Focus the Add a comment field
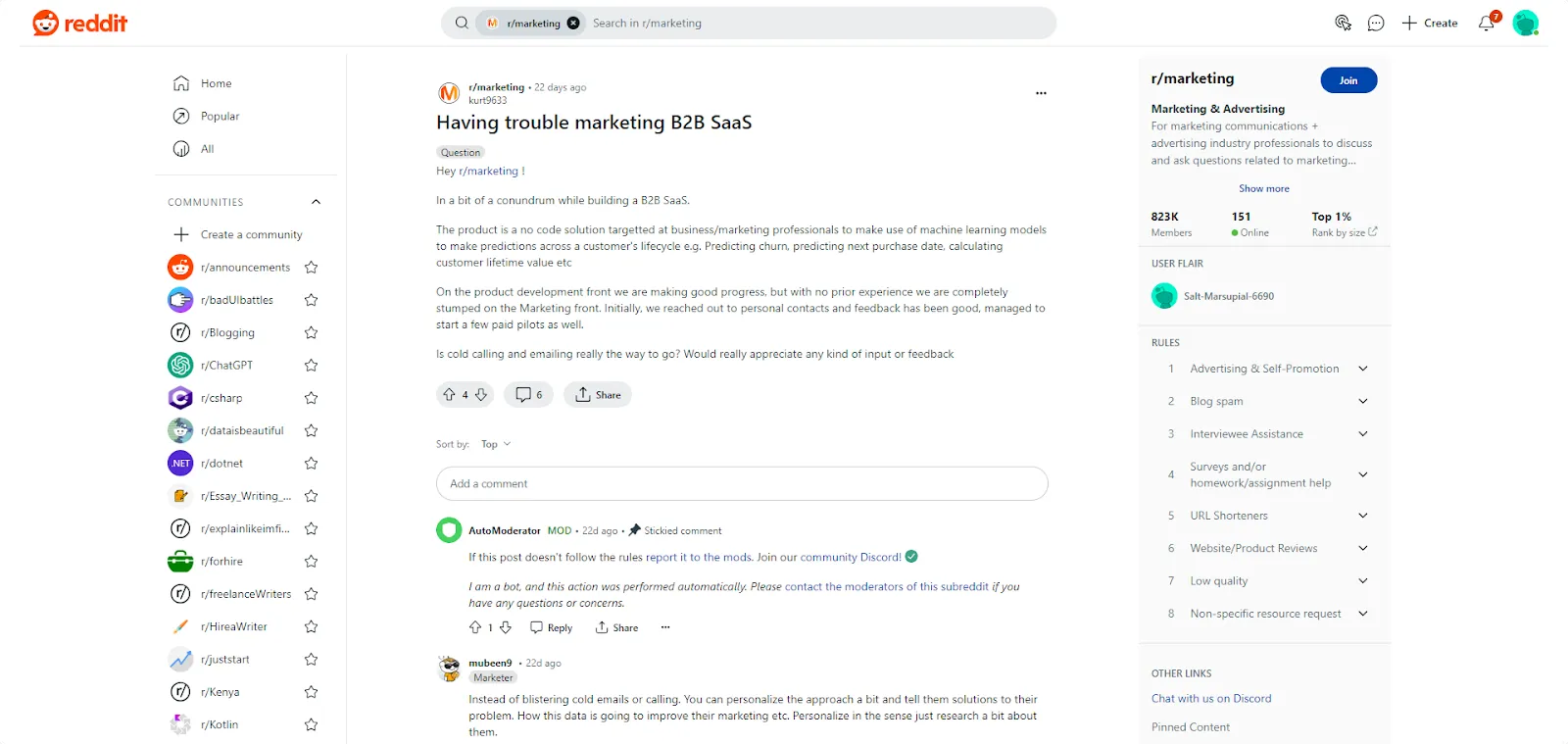The height and width of the screenshot is (744, 1568). 742,483
